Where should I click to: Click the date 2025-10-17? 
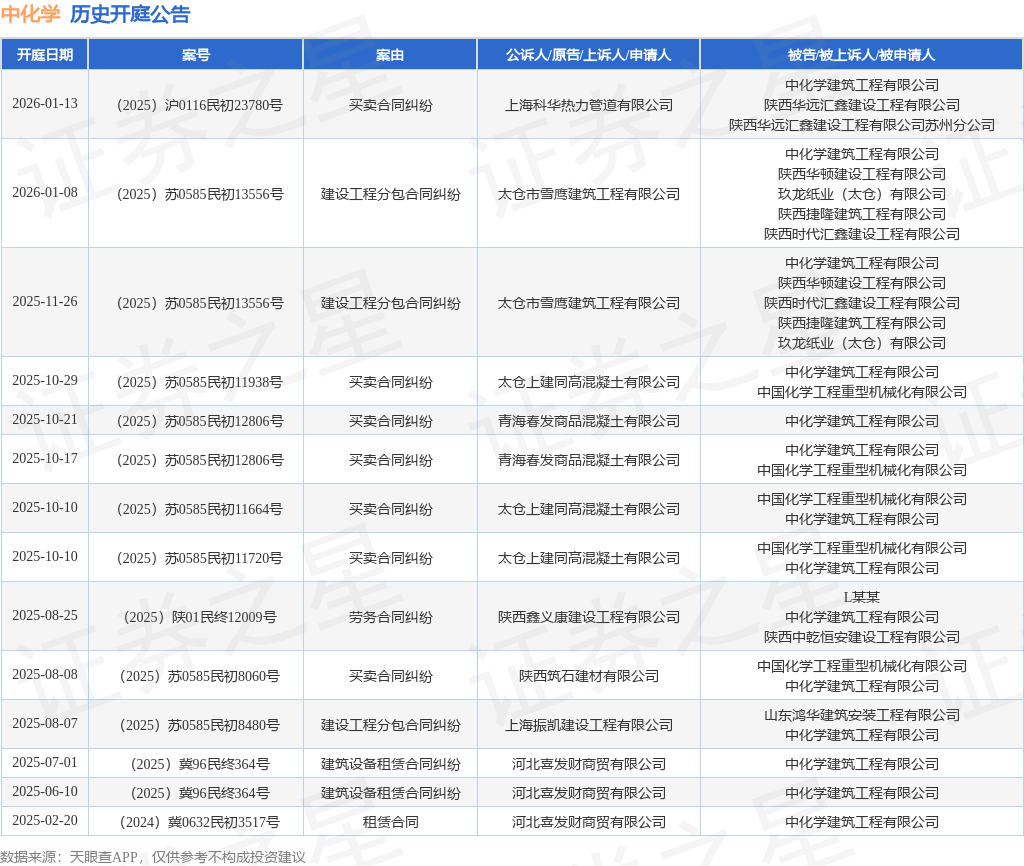point(44,458)
